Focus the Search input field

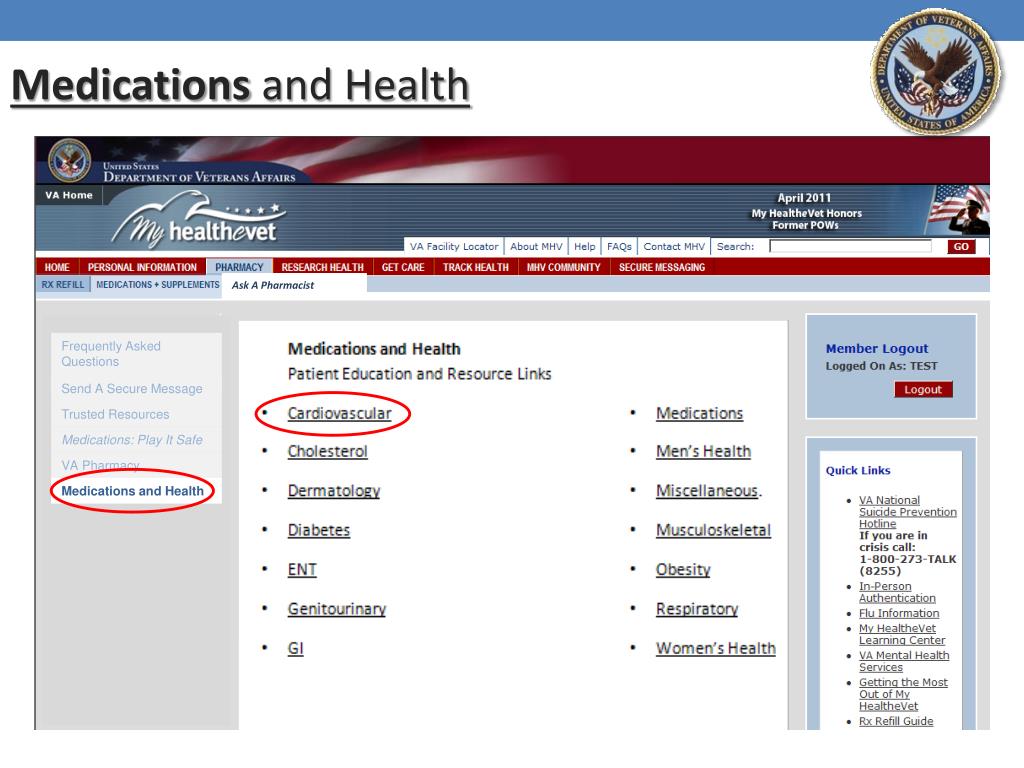(851, 246)
